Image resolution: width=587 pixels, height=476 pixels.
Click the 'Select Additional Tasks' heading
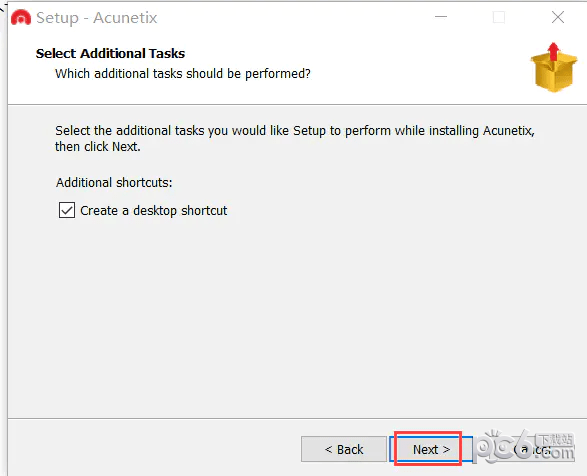tap(110, 54)
